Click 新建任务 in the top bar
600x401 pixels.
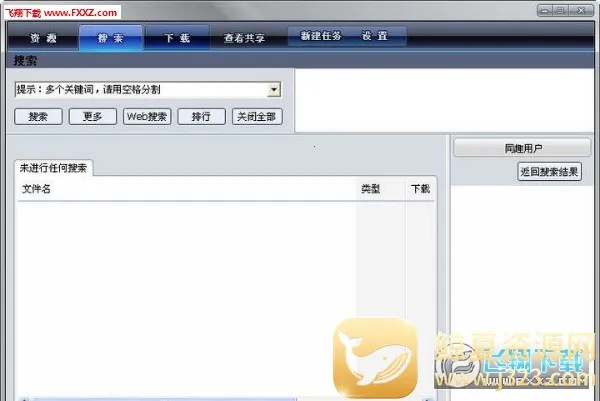click(320, 36)
